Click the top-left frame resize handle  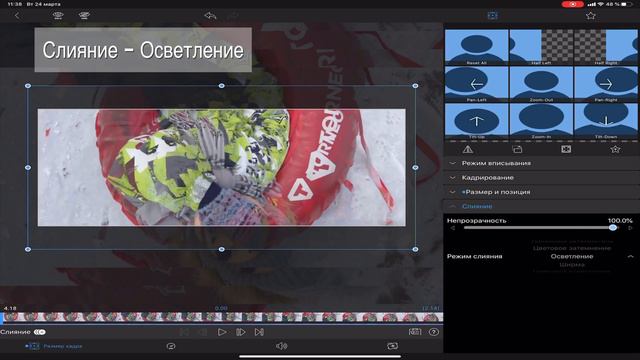[x=28, y=86]
